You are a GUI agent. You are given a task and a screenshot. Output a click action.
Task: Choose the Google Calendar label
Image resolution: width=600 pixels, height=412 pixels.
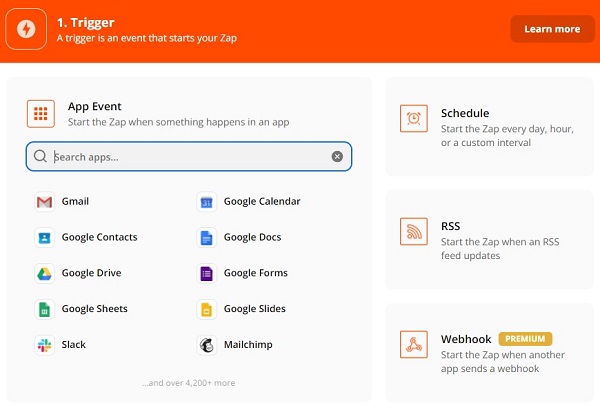coord(262,201)
